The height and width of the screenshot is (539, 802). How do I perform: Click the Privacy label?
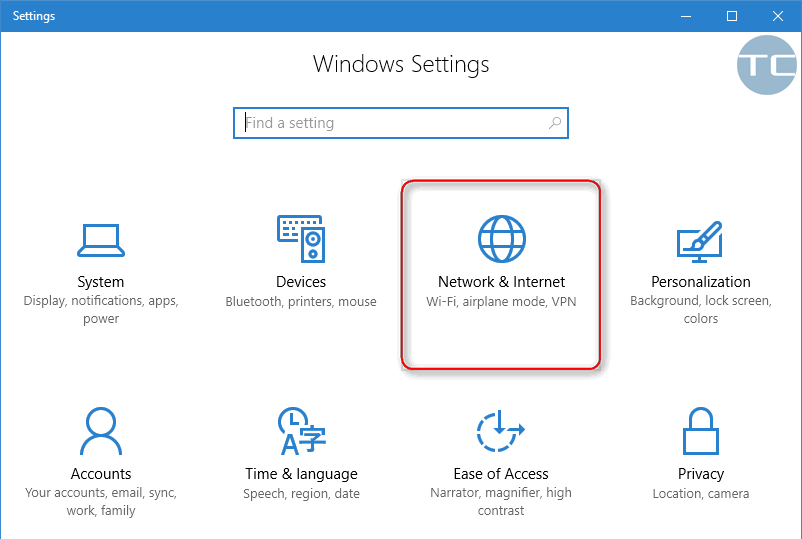701,474
